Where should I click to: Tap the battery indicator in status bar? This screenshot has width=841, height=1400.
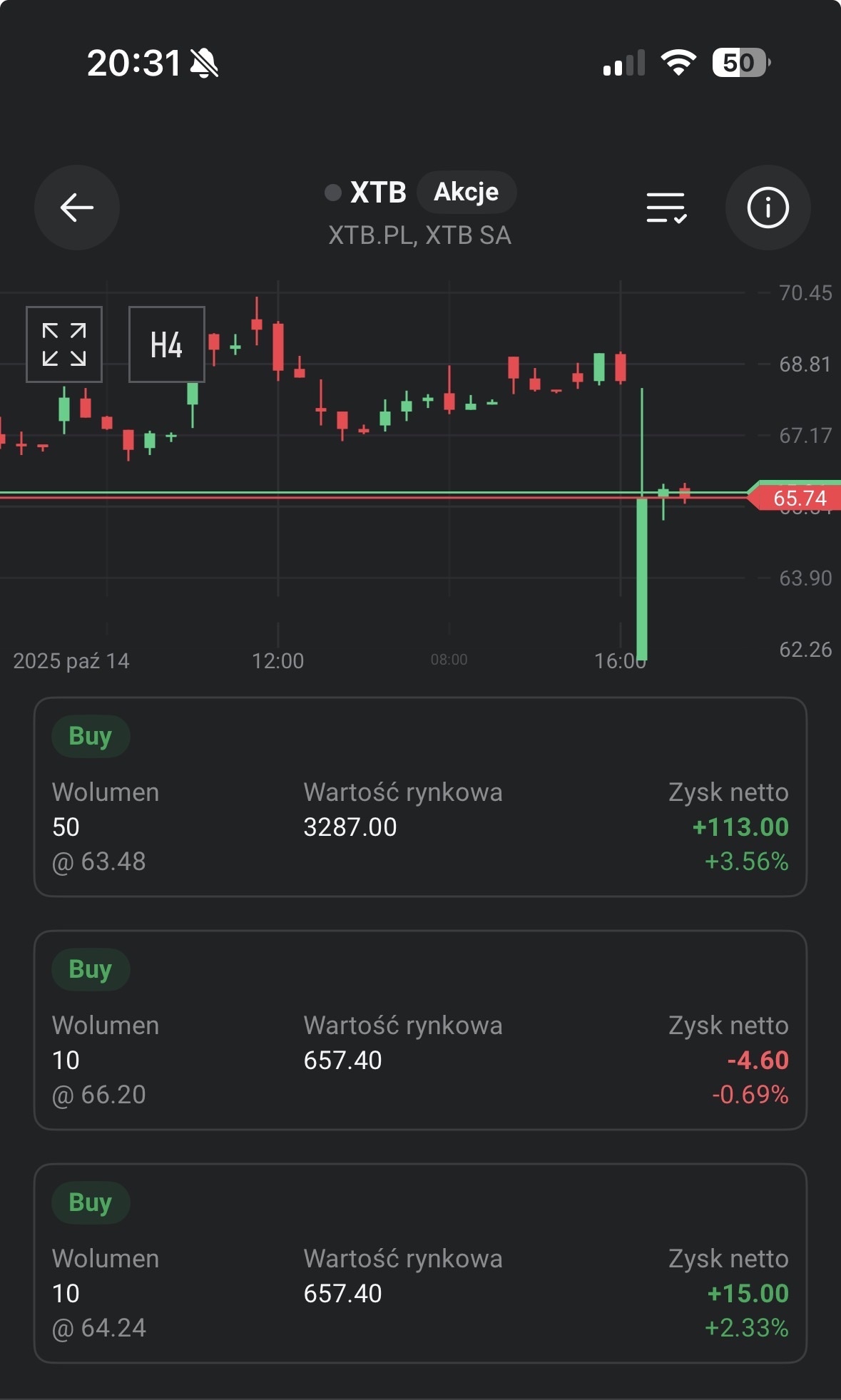[x=740, y=63]
